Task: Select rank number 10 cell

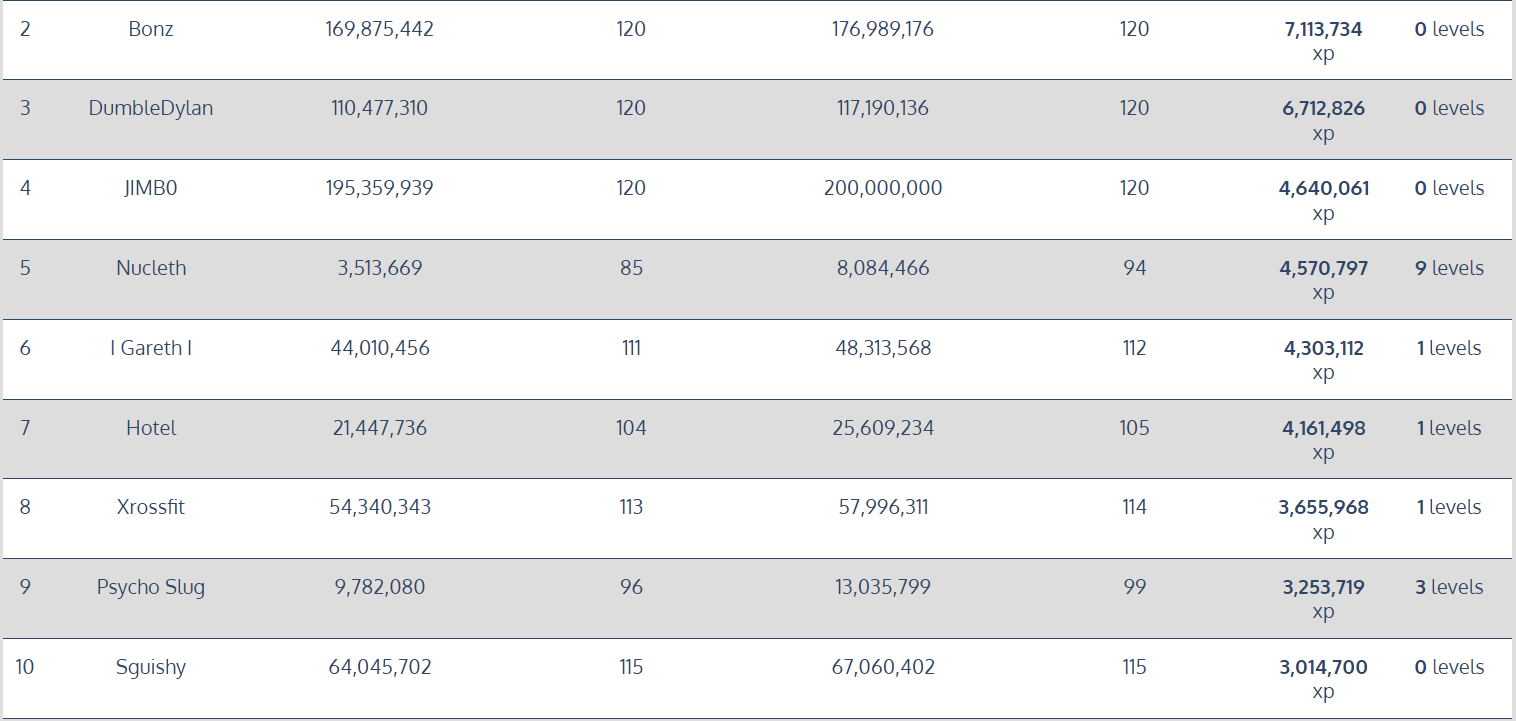Action: [x=25, y=667]
